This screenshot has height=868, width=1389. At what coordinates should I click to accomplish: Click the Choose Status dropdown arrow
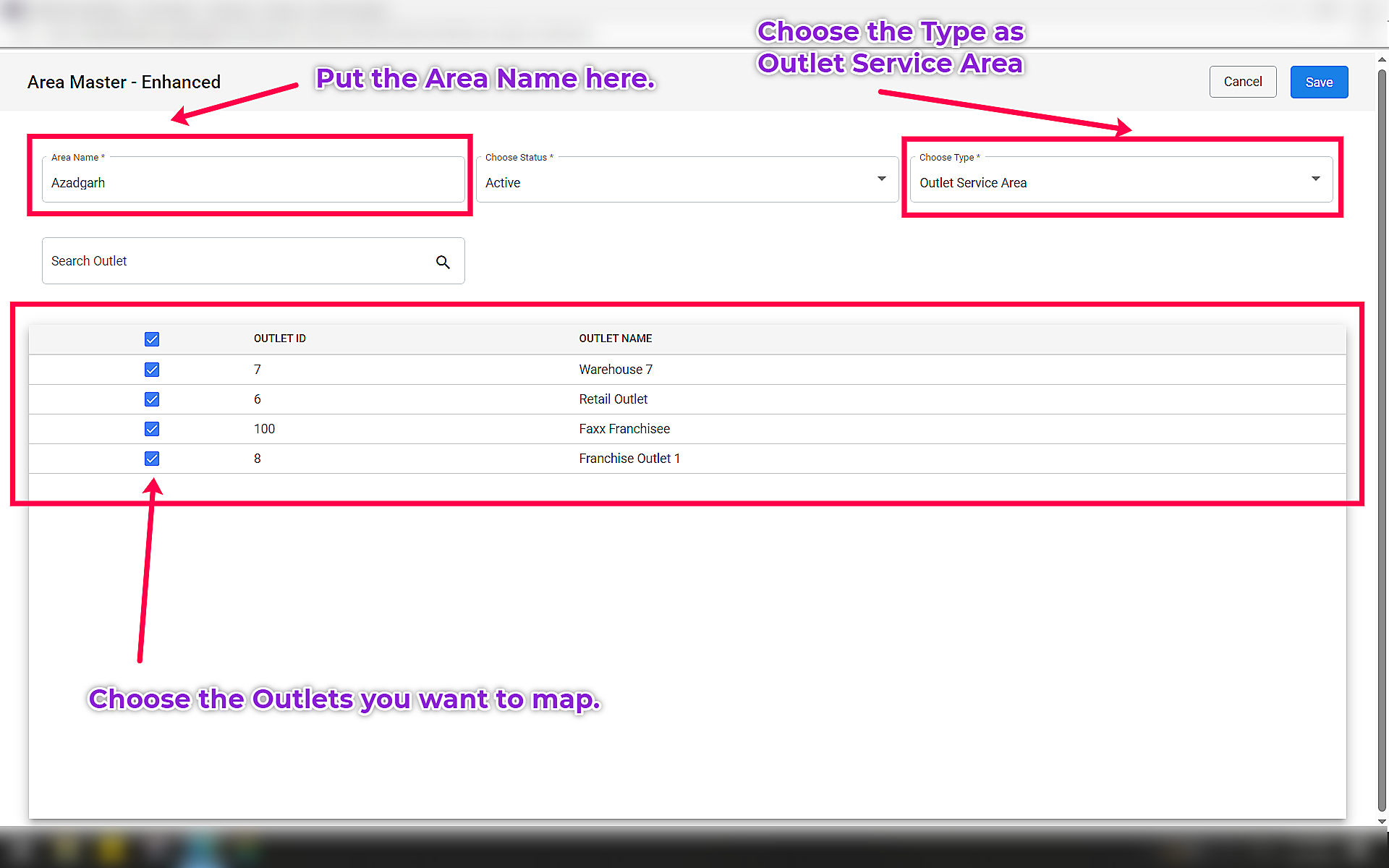click(x=881, y=179)
